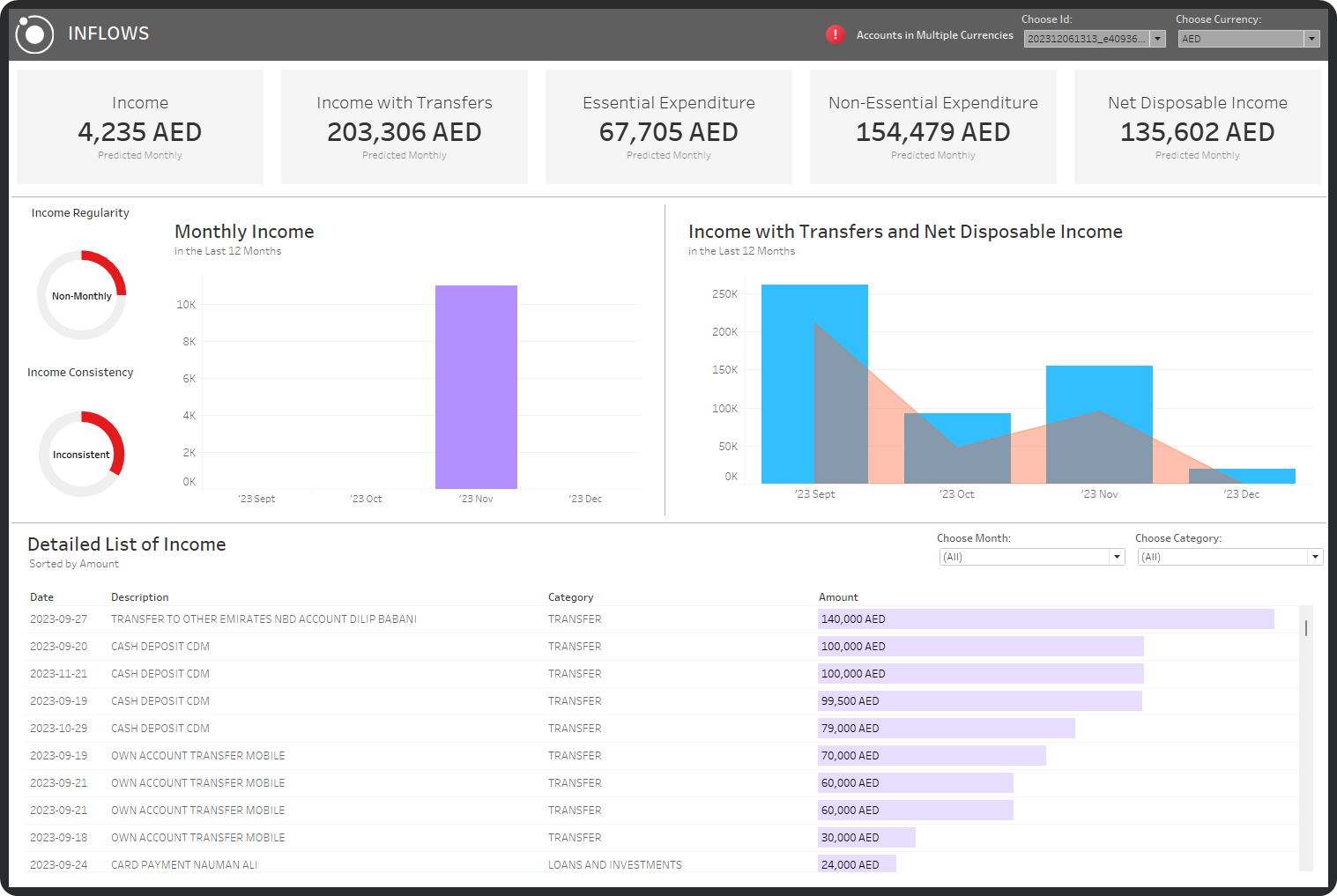The width and height of the screenshot is (1337, 896).
Task: Click the Accounts in Multiple Currencies label
Action: pos(934,35)
